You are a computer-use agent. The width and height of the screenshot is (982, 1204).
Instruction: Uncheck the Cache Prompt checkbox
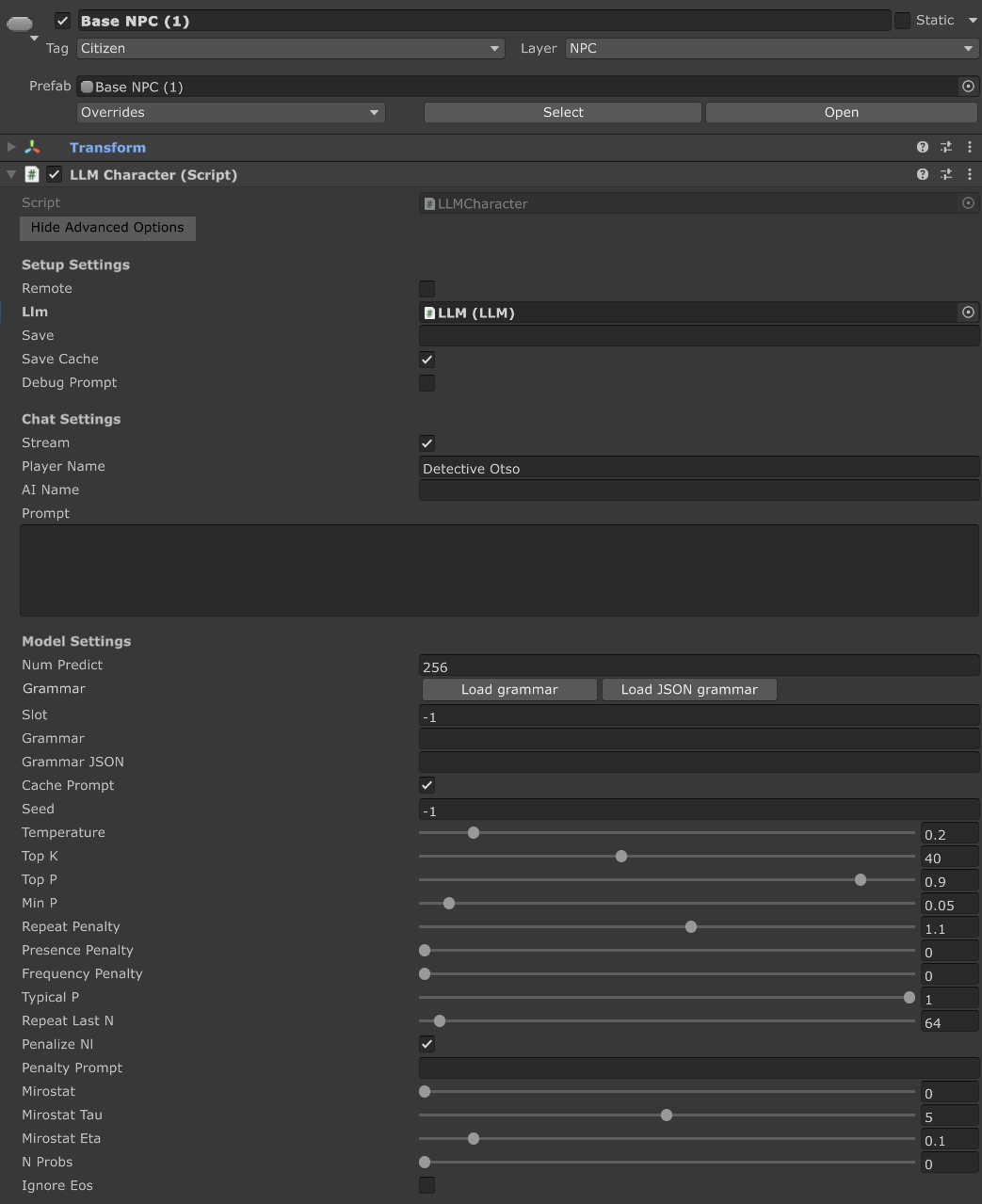(427, 785)
